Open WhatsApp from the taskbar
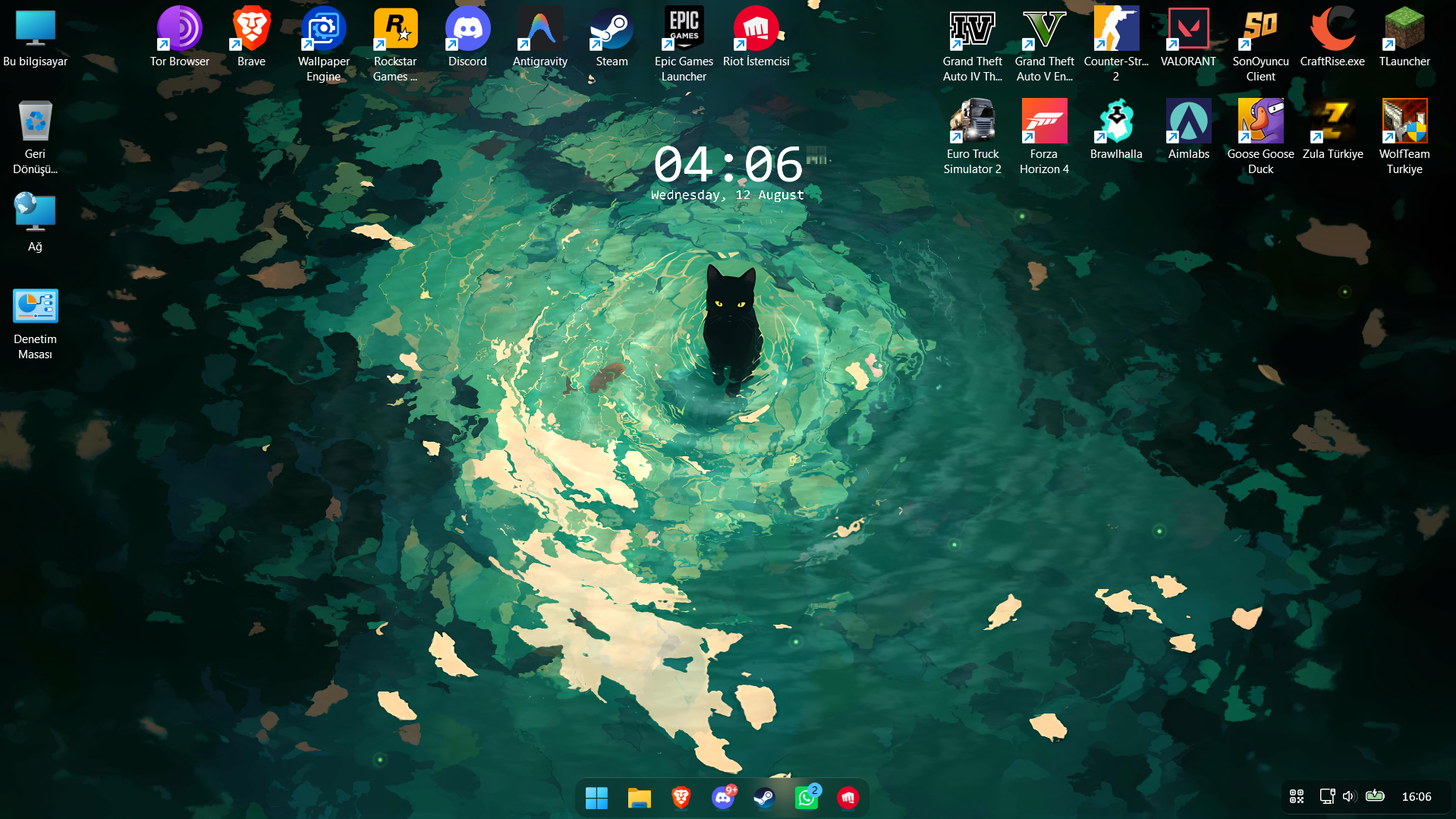Screen dimensions: 1456x819 click(807, 798)
